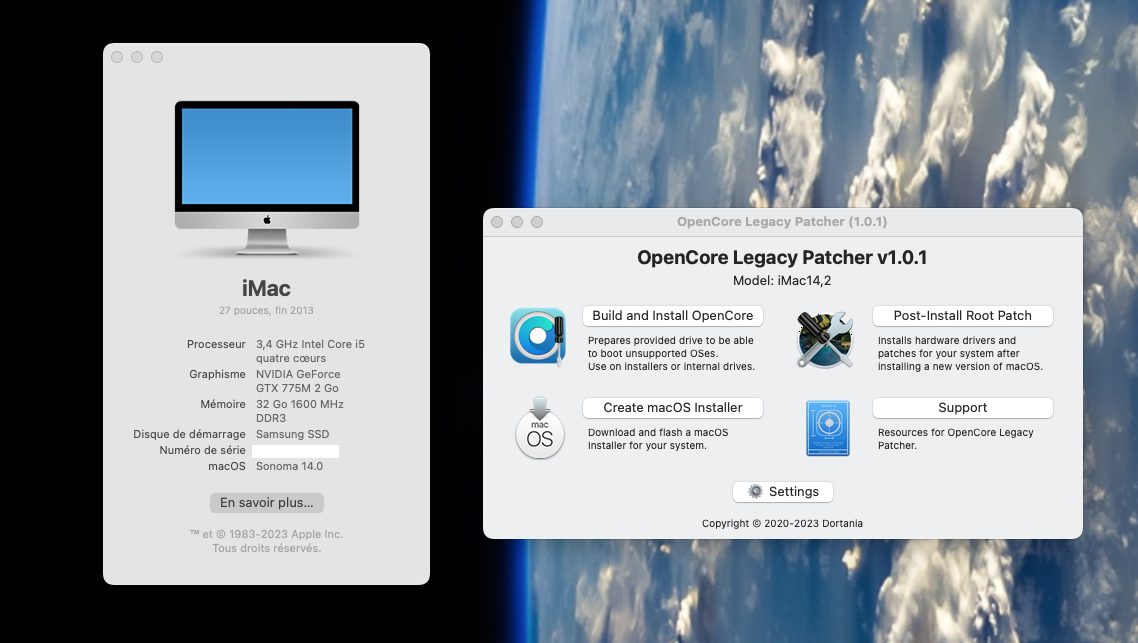Zoom the About This Mac window

(x=157, y=57)
